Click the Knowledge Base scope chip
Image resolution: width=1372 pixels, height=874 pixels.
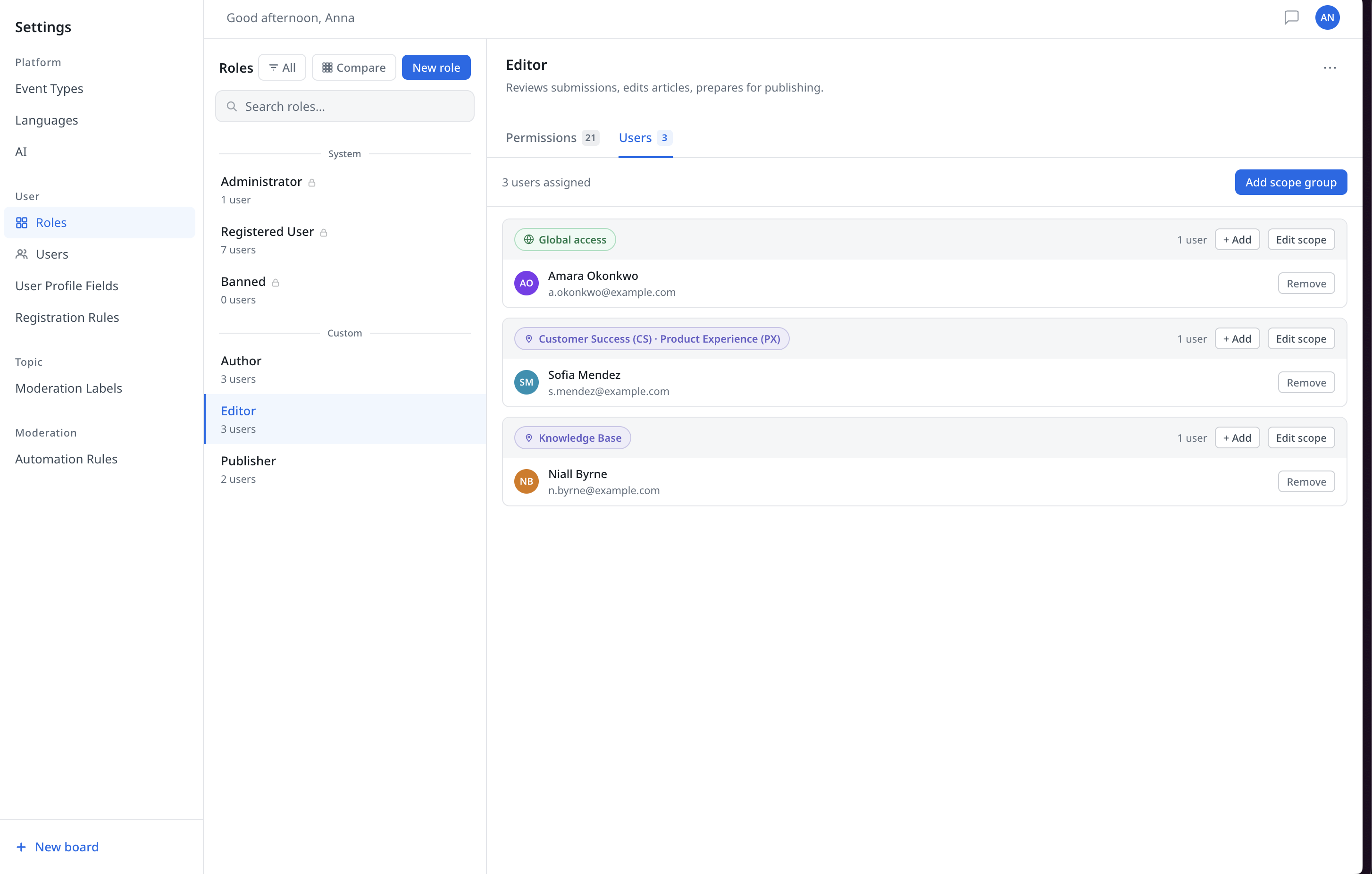click(572, 438)
